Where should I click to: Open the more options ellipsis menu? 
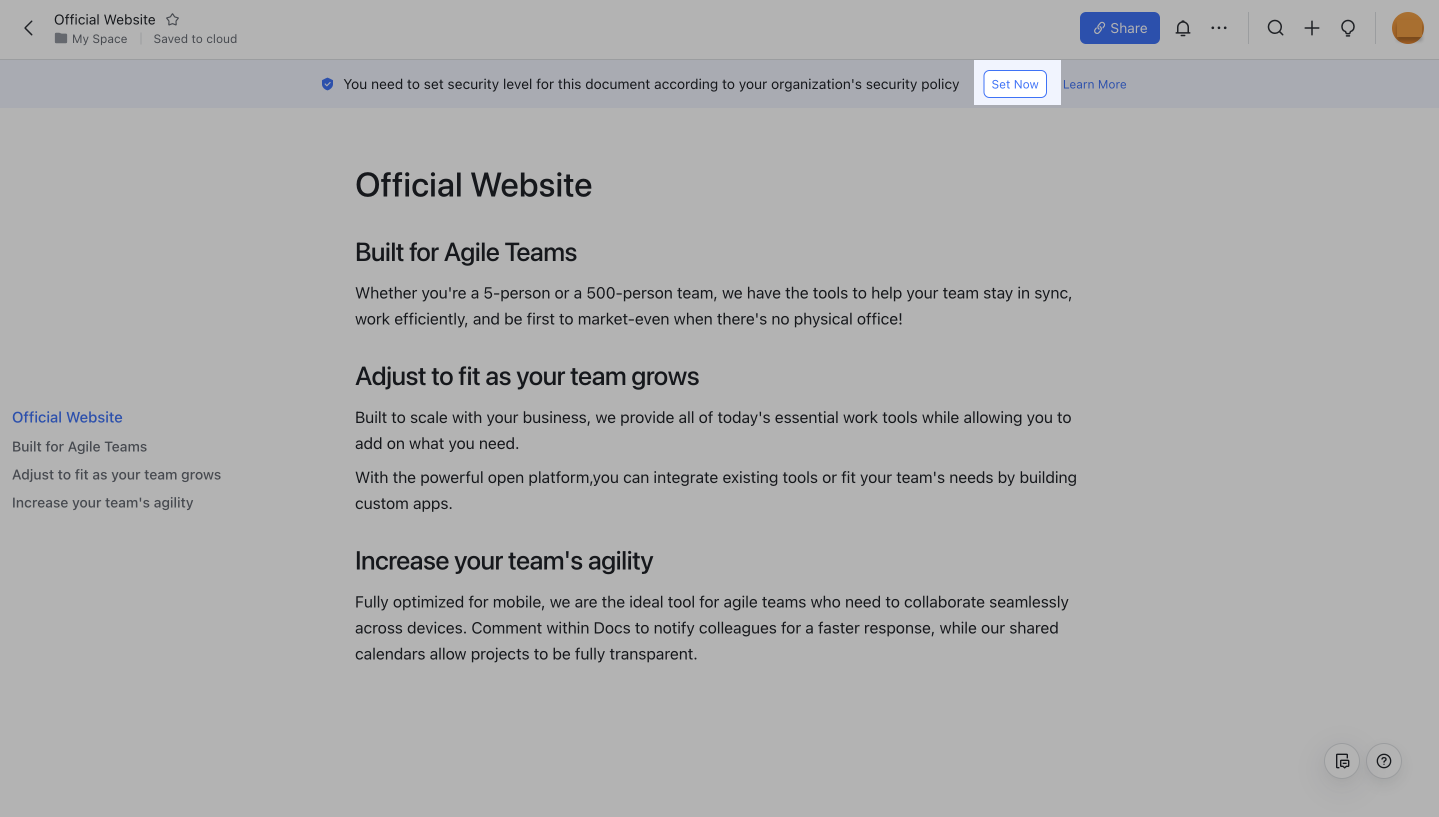tap(1219, 28)
